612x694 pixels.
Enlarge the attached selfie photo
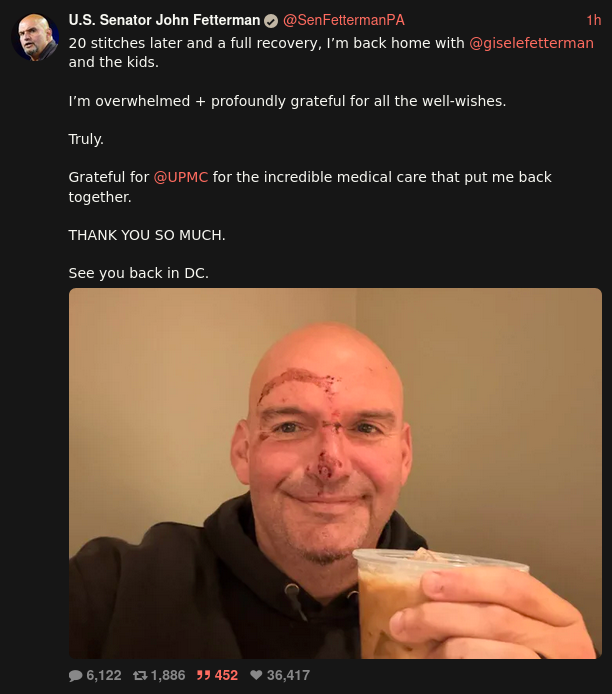click(335, 473)
